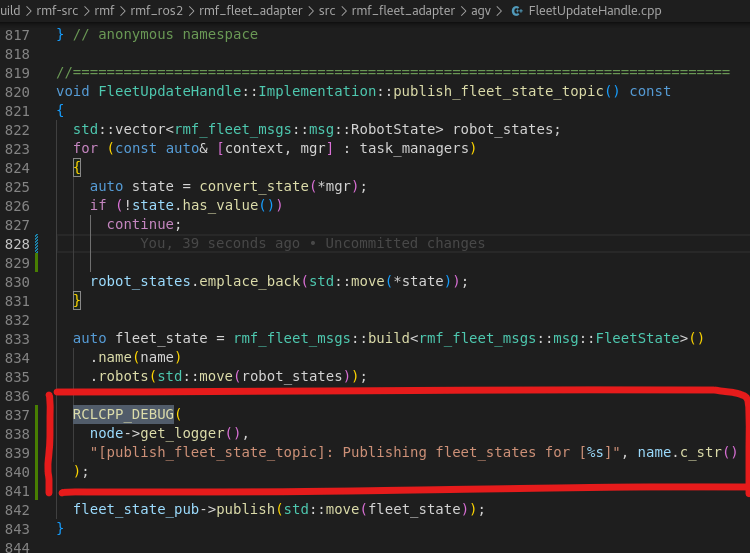The height and width of the screenshot is (553, 750).
Task: Click line number 842 in gutter
Action: tap(17, 510)
